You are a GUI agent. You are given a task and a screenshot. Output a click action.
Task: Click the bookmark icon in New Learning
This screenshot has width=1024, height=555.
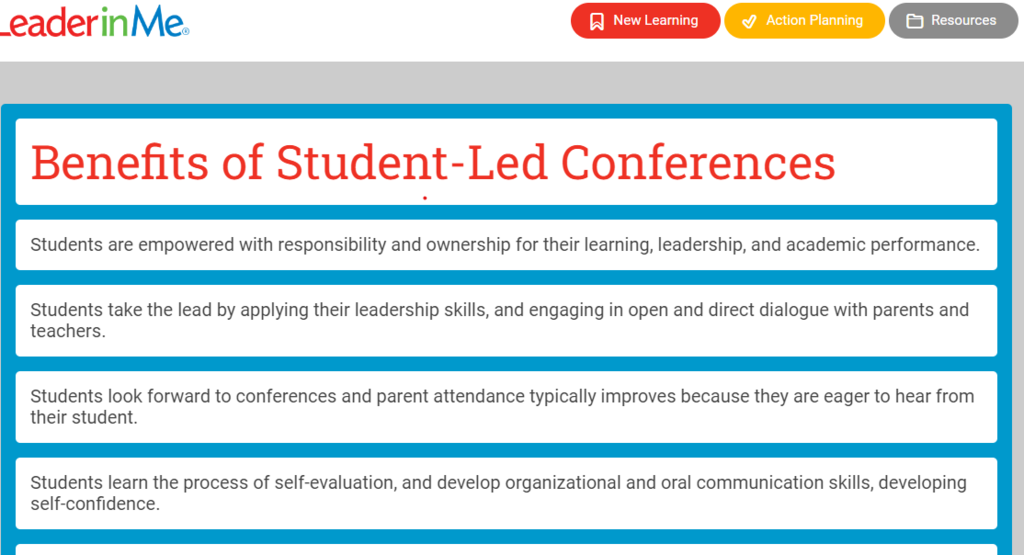[x=596, y=22]
